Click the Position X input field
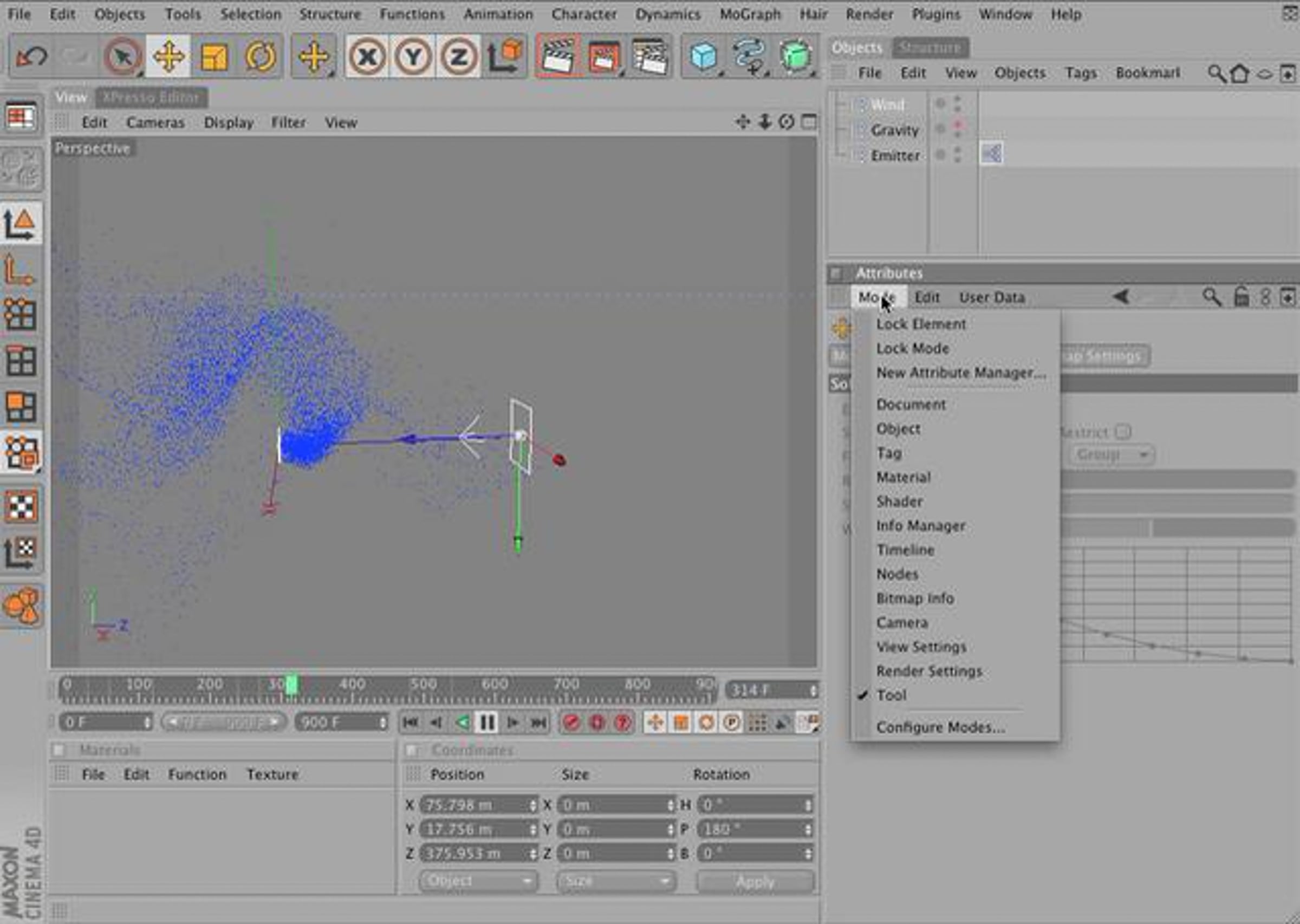This screenshot has width=1300, height=924. click(x=478, y=805)
